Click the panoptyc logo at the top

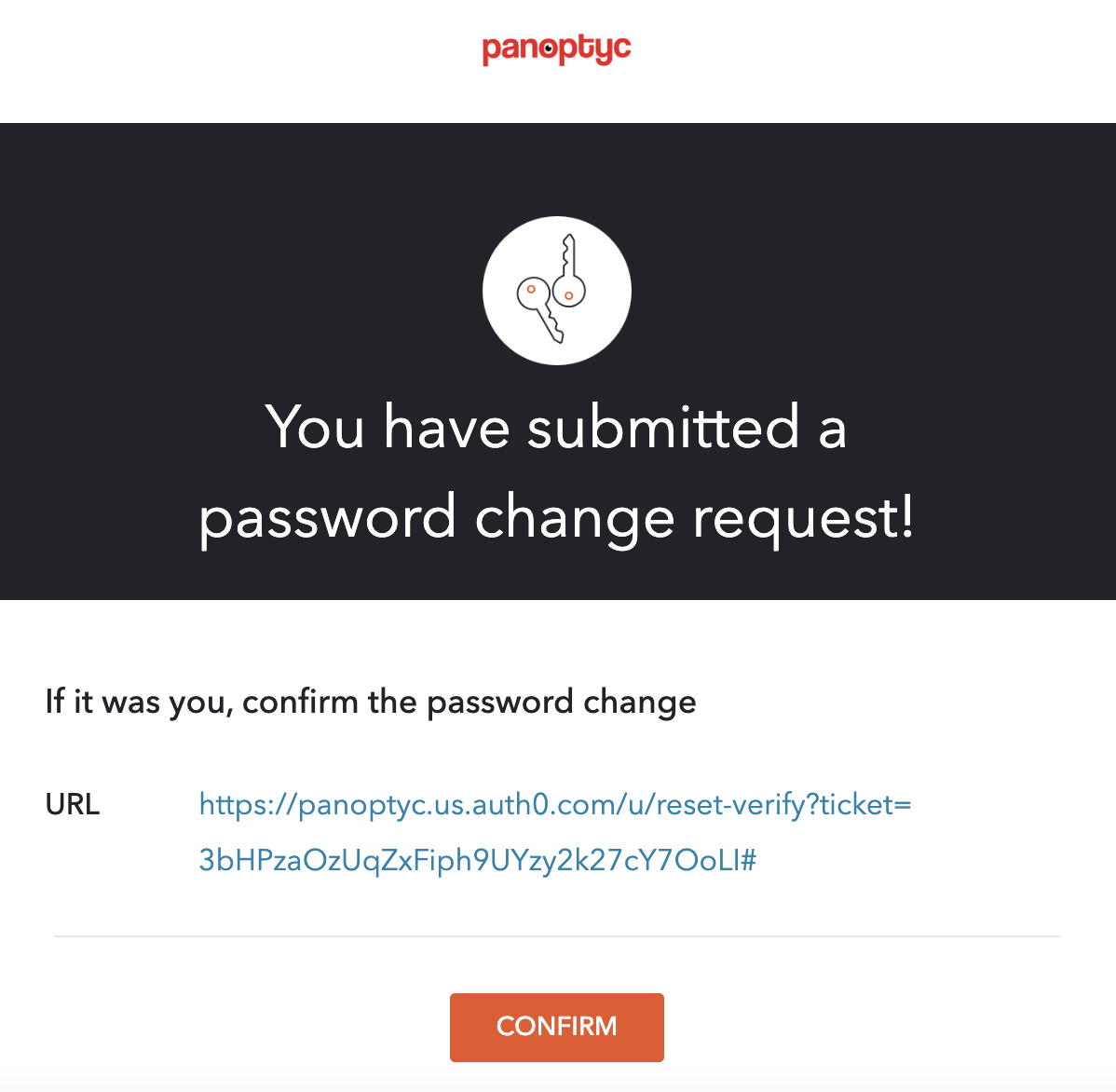(556, 49)
